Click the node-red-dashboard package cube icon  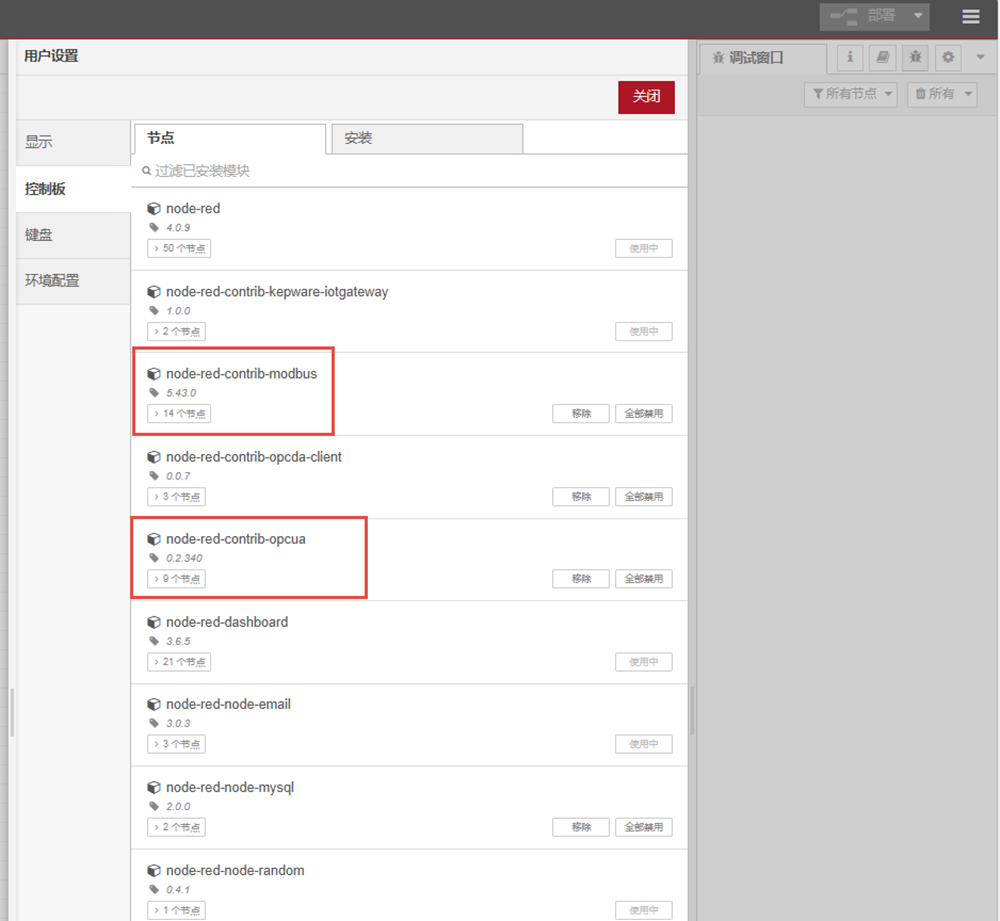[154, 622]
